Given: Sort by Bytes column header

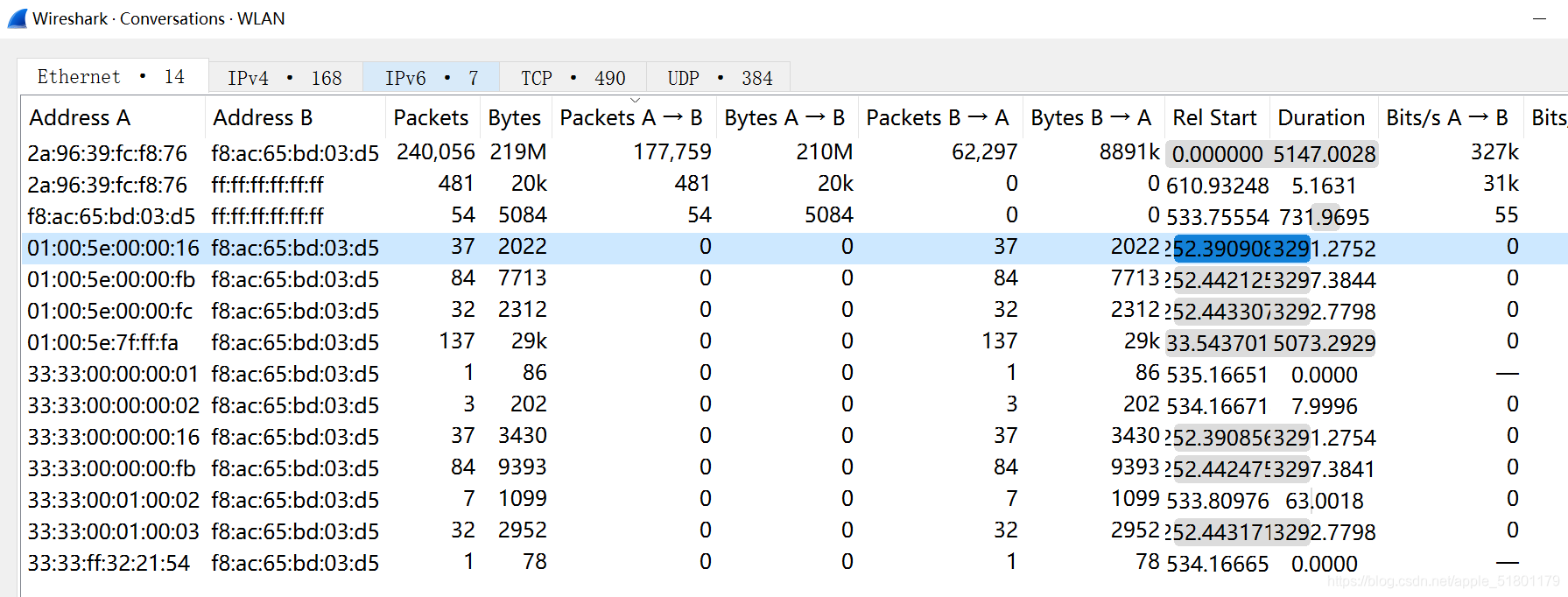Looking at the screenshot, I should (515, 117).
